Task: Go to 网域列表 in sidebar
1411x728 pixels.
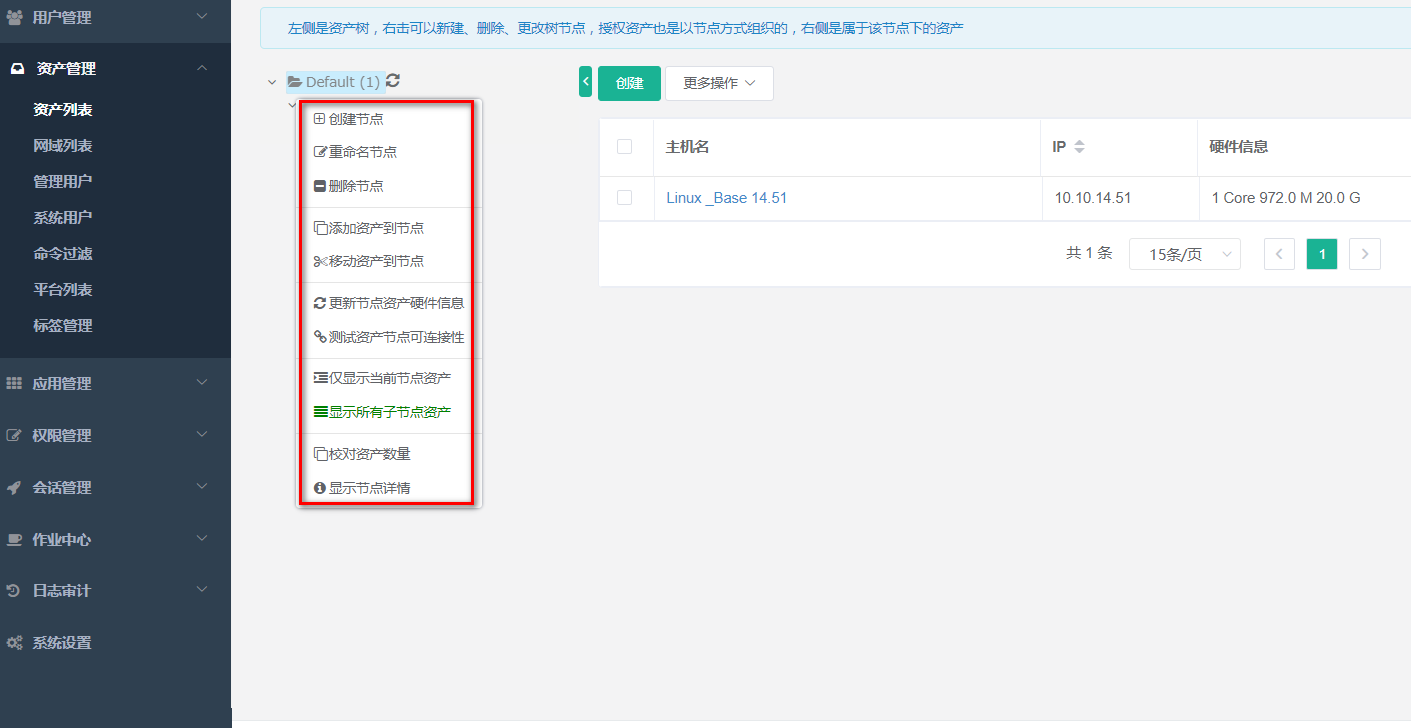Action: (x=63, y=146)
